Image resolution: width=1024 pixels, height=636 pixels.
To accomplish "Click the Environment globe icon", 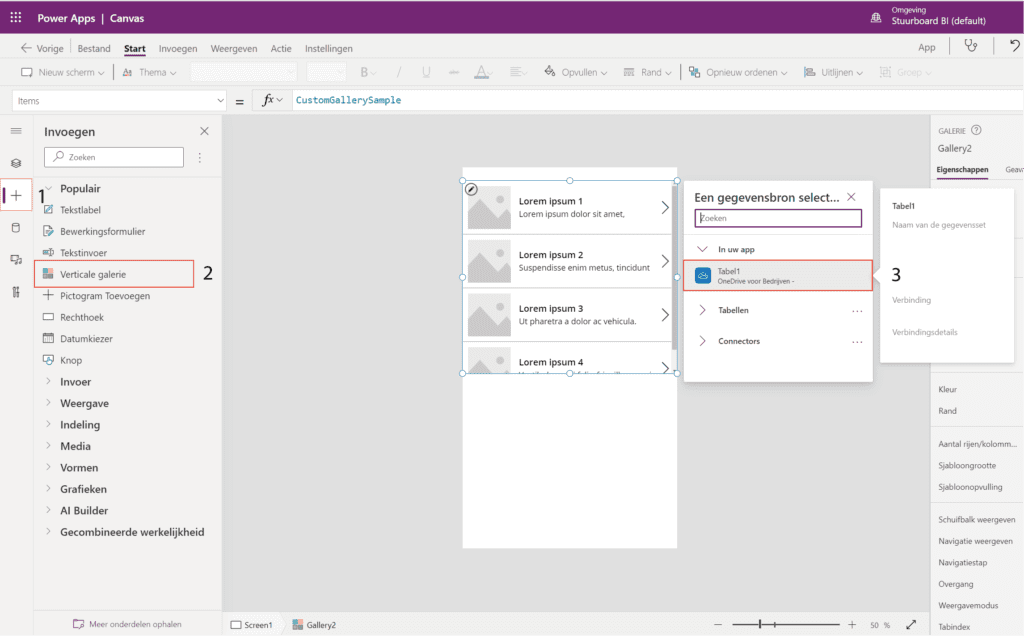I will pos(876,18).
